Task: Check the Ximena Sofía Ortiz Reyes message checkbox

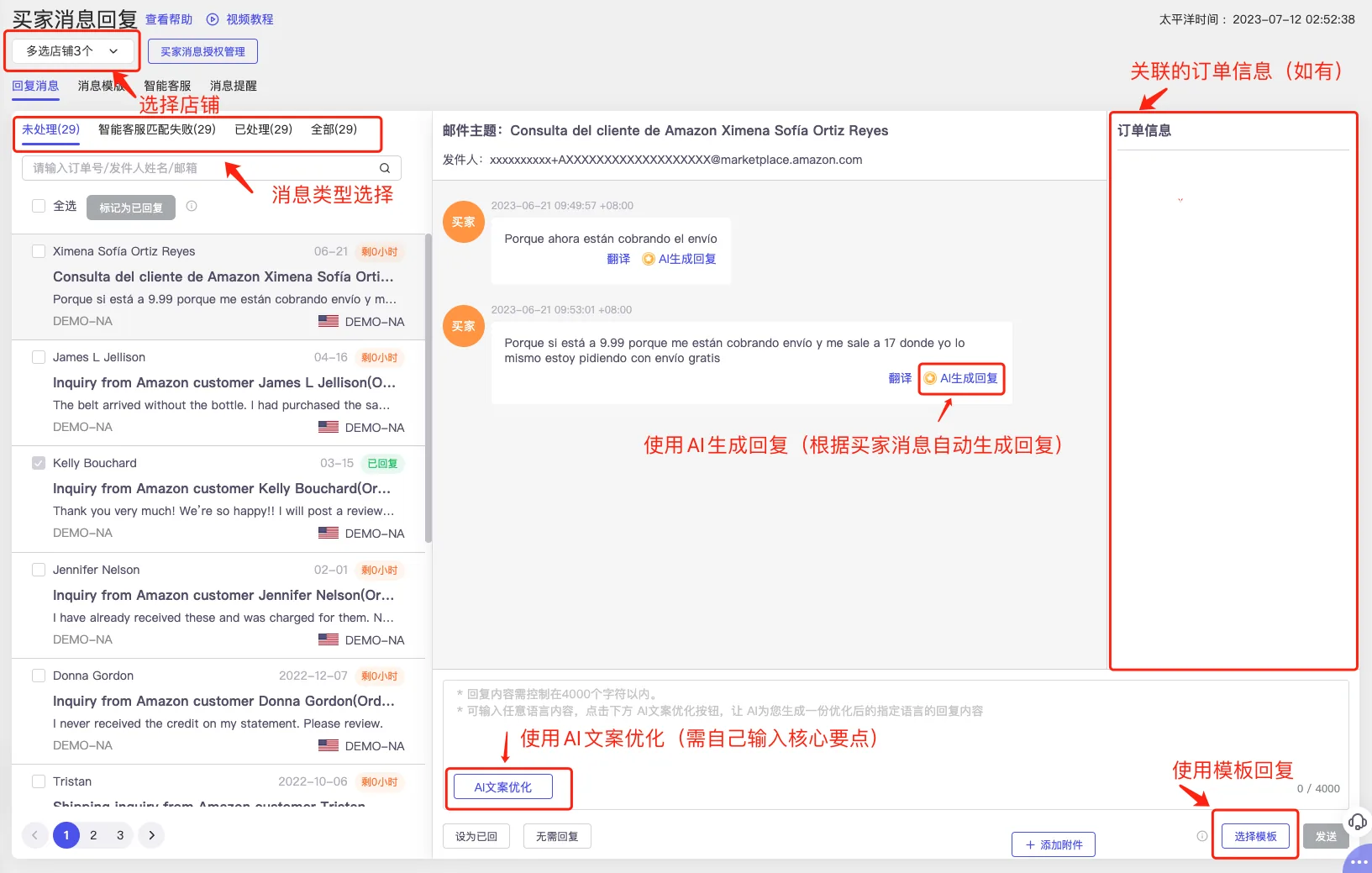Action: click(x=39, y=251)
